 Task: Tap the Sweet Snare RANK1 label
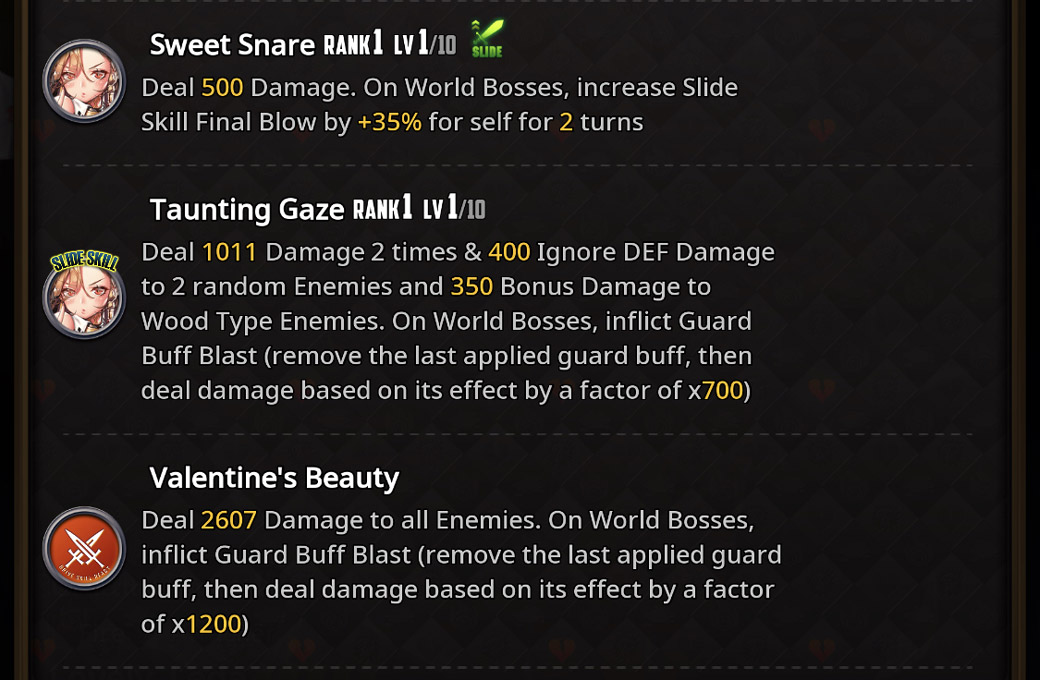pyautogui.click(x=354, y=44)
